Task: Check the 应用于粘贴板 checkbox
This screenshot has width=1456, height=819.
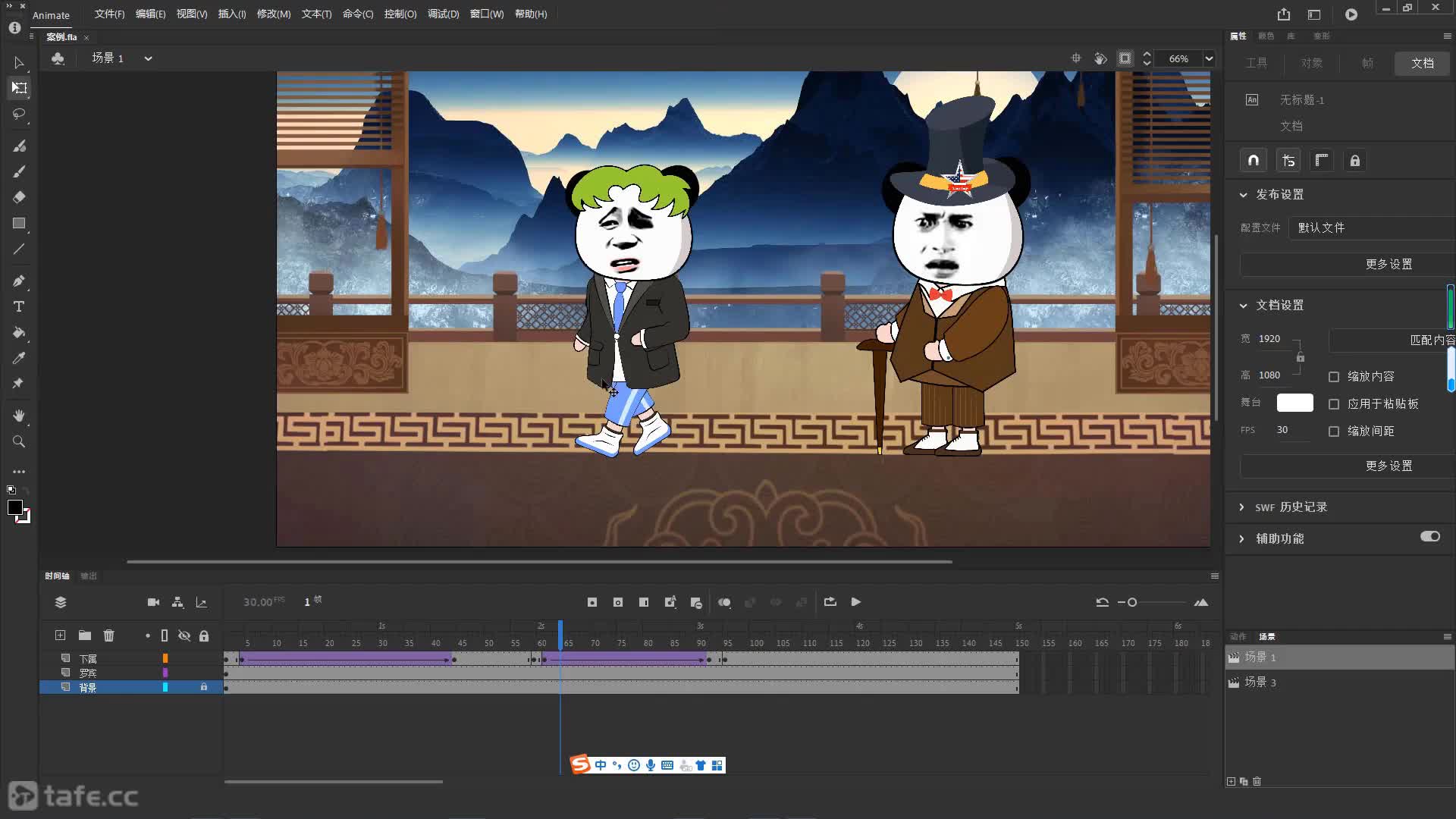Action: coord(1334,404)
